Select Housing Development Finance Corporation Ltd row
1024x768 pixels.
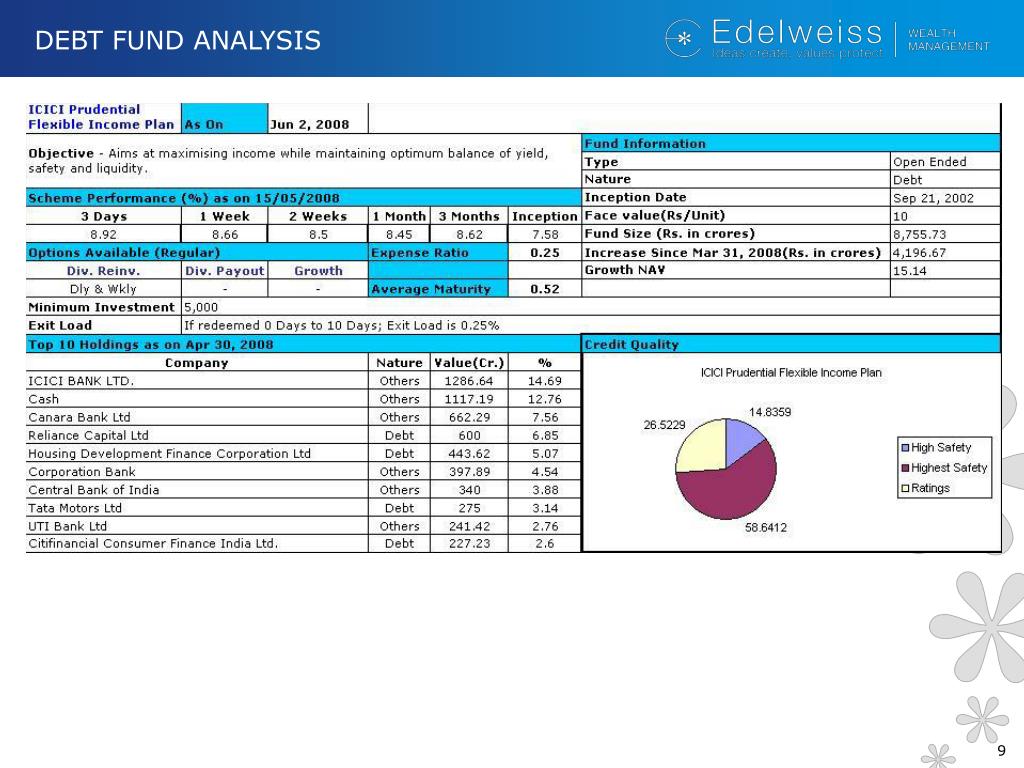303,453
